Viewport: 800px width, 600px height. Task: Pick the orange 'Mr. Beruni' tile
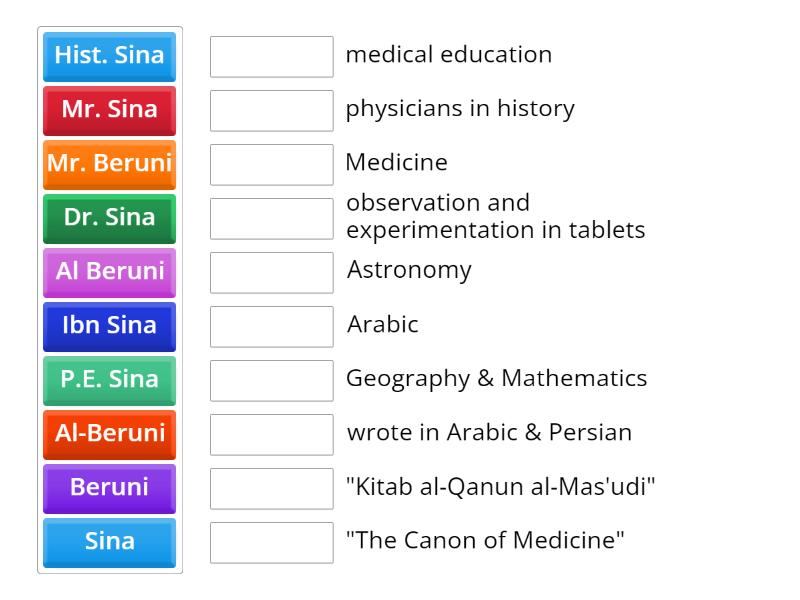tap(109, 165)
